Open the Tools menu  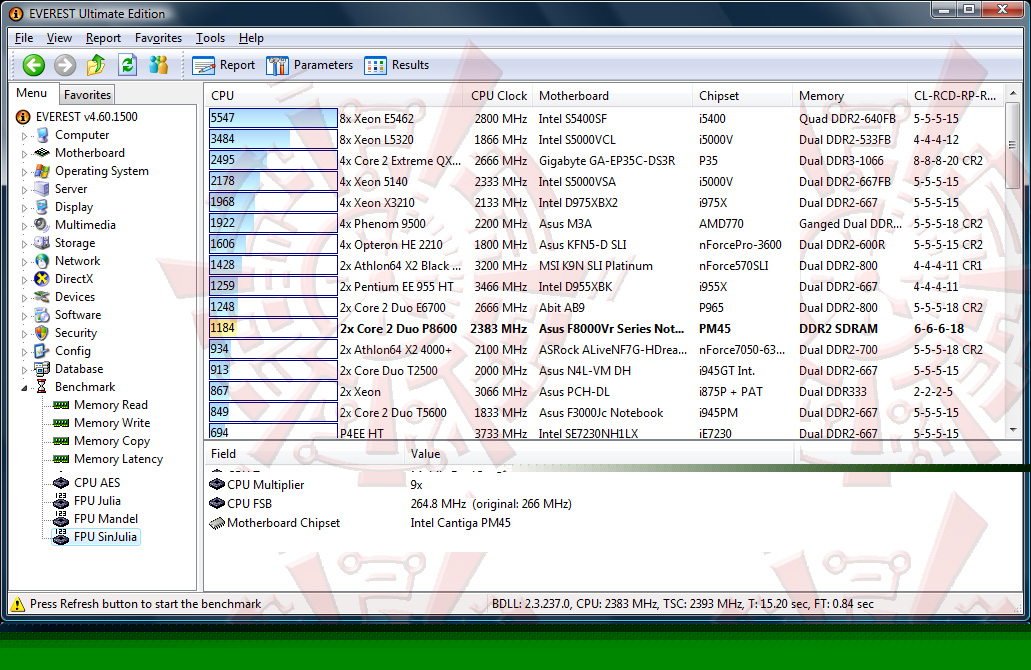(x=210, y=38)
